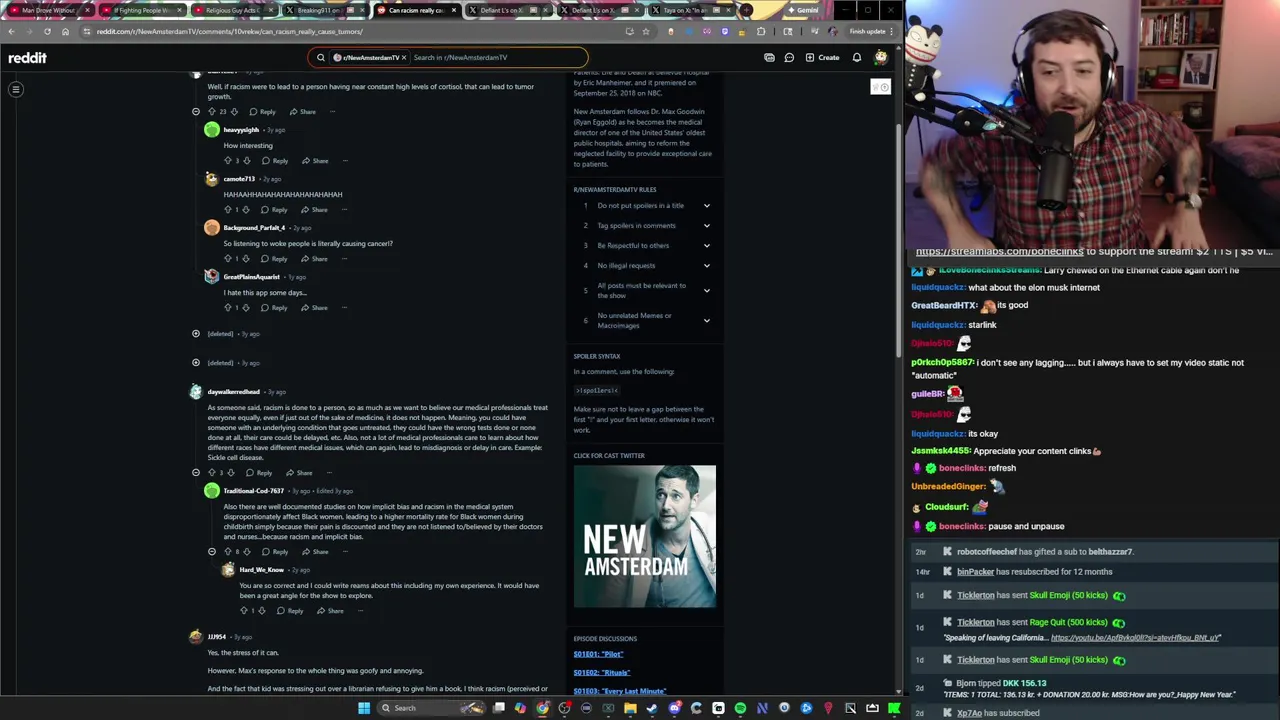
Task: Open GreatPlainsAquarist's user profile
Action: [251, 277]
